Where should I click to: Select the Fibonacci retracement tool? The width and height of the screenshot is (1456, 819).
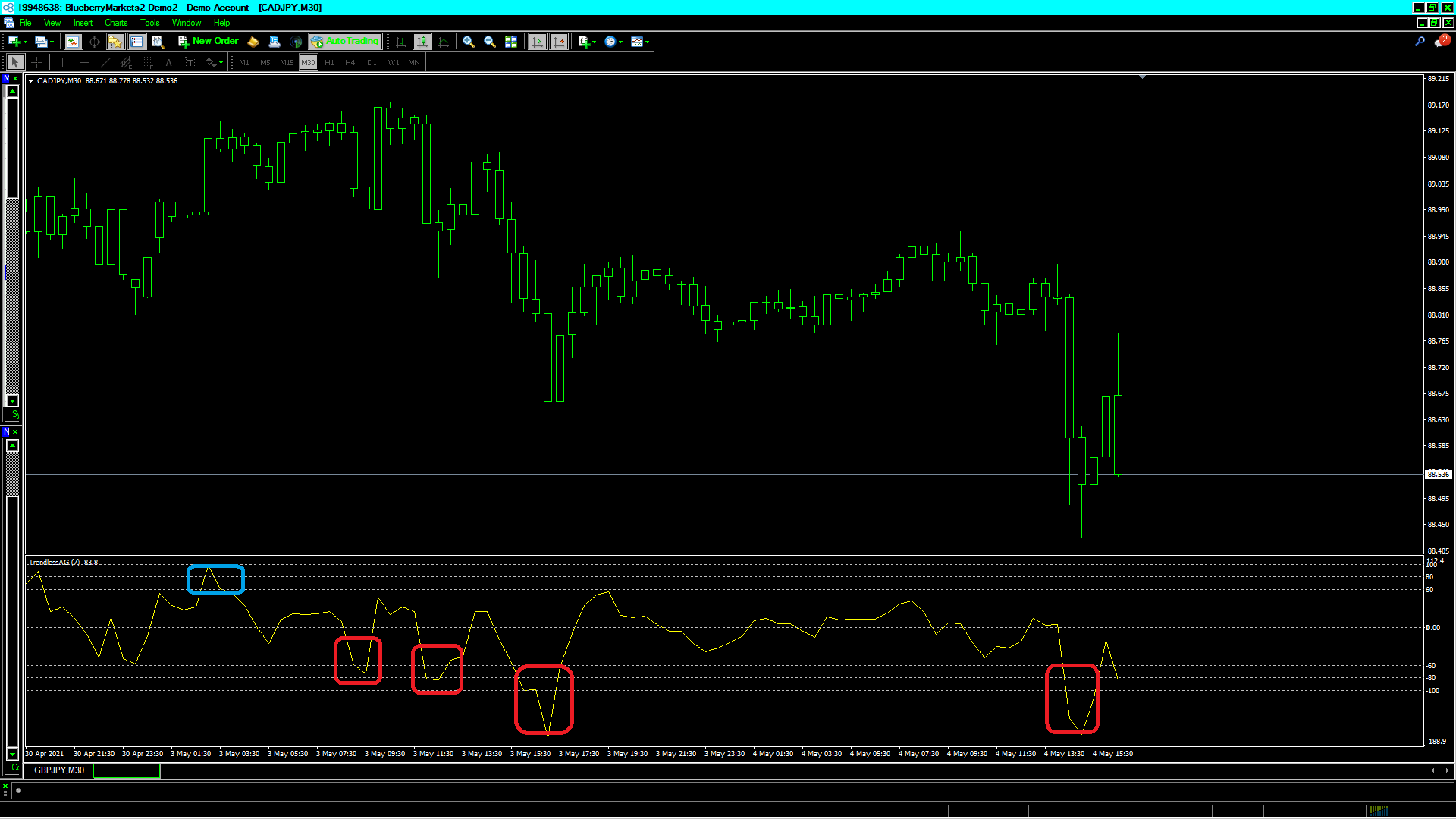click(x=148, y=63)
